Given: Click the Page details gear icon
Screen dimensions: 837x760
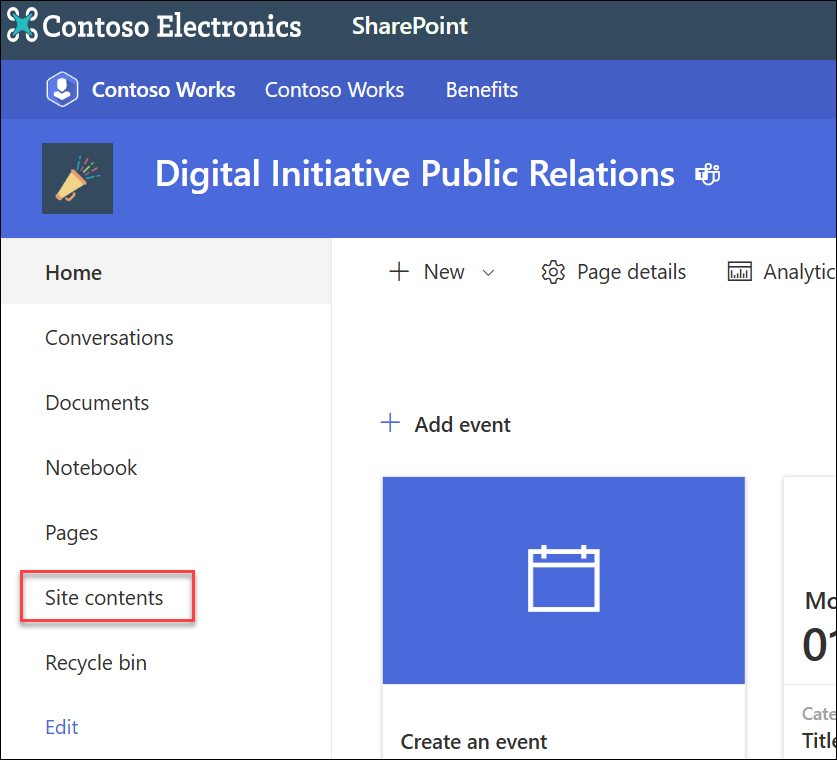Looking at the screenshot, I should pos(553,271).
